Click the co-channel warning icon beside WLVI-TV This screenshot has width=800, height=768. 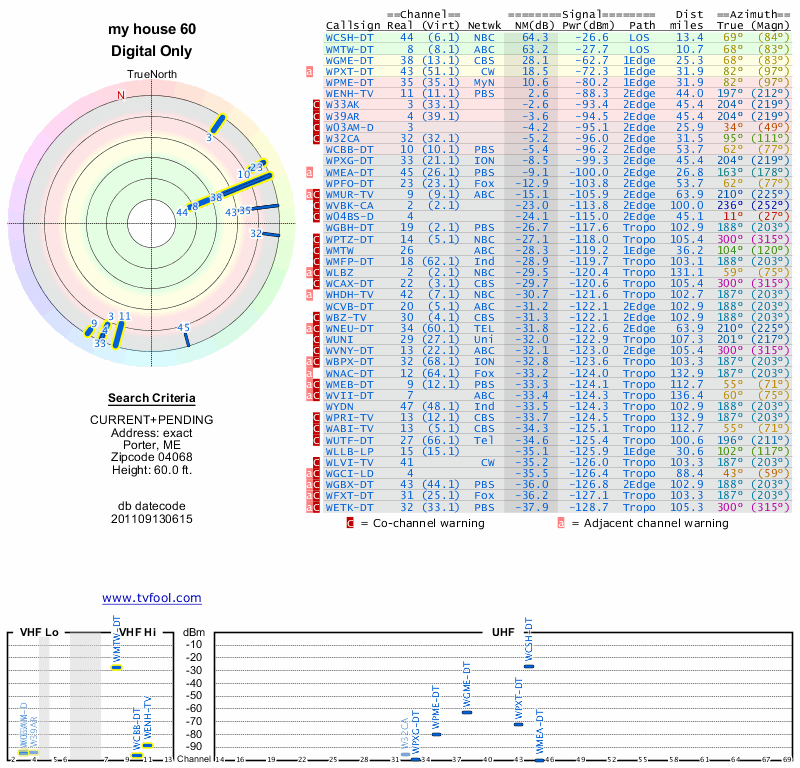pos(316,462)
